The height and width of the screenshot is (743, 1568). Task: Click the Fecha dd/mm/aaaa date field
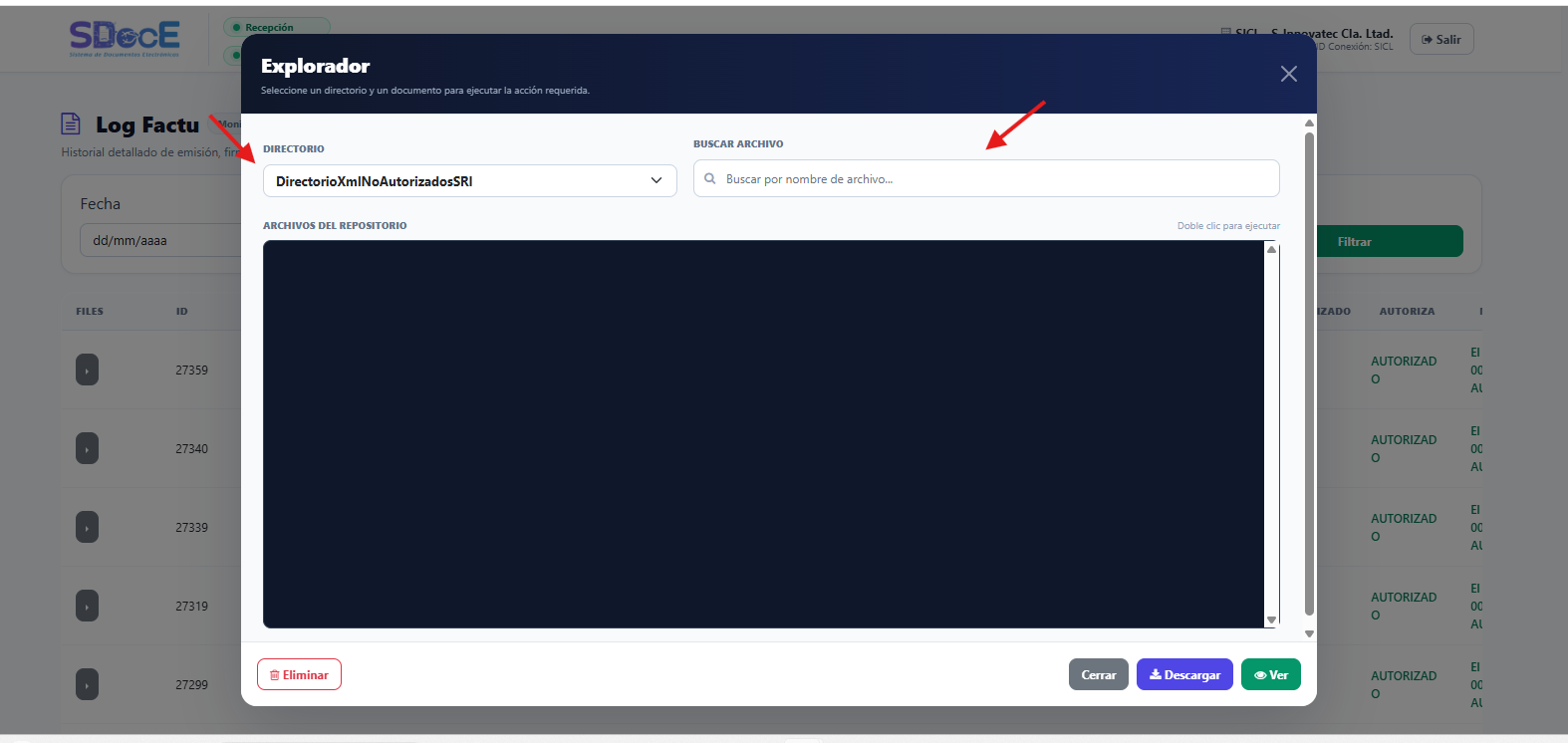pos(160,240)
